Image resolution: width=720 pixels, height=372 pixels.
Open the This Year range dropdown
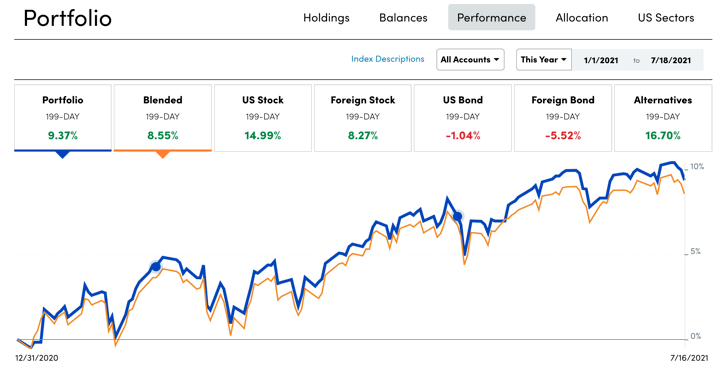pyautogui.click(x=544, y=60)
